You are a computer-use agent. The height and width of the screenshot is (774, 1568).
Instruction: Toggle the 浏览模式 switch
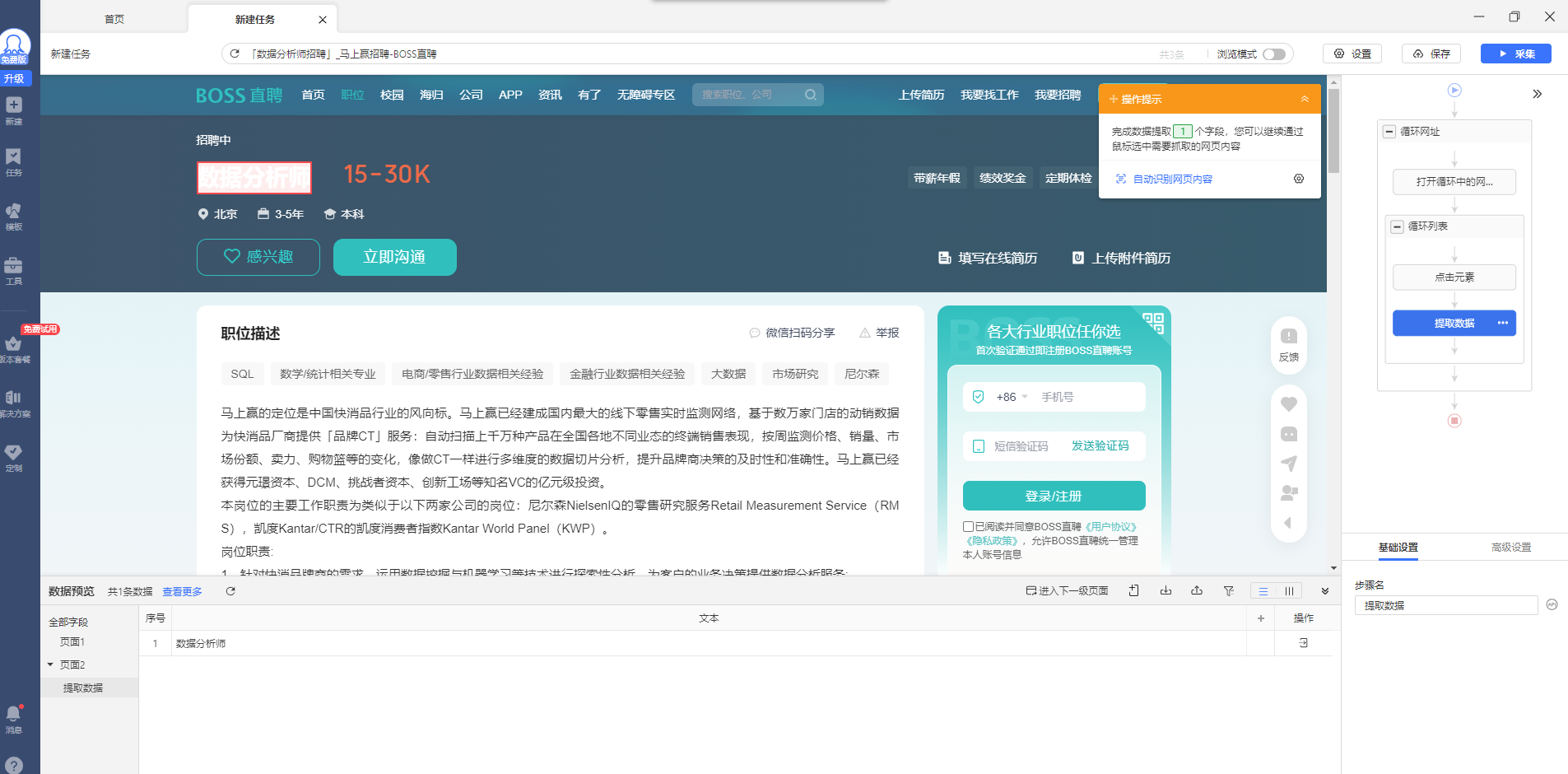1274,54
